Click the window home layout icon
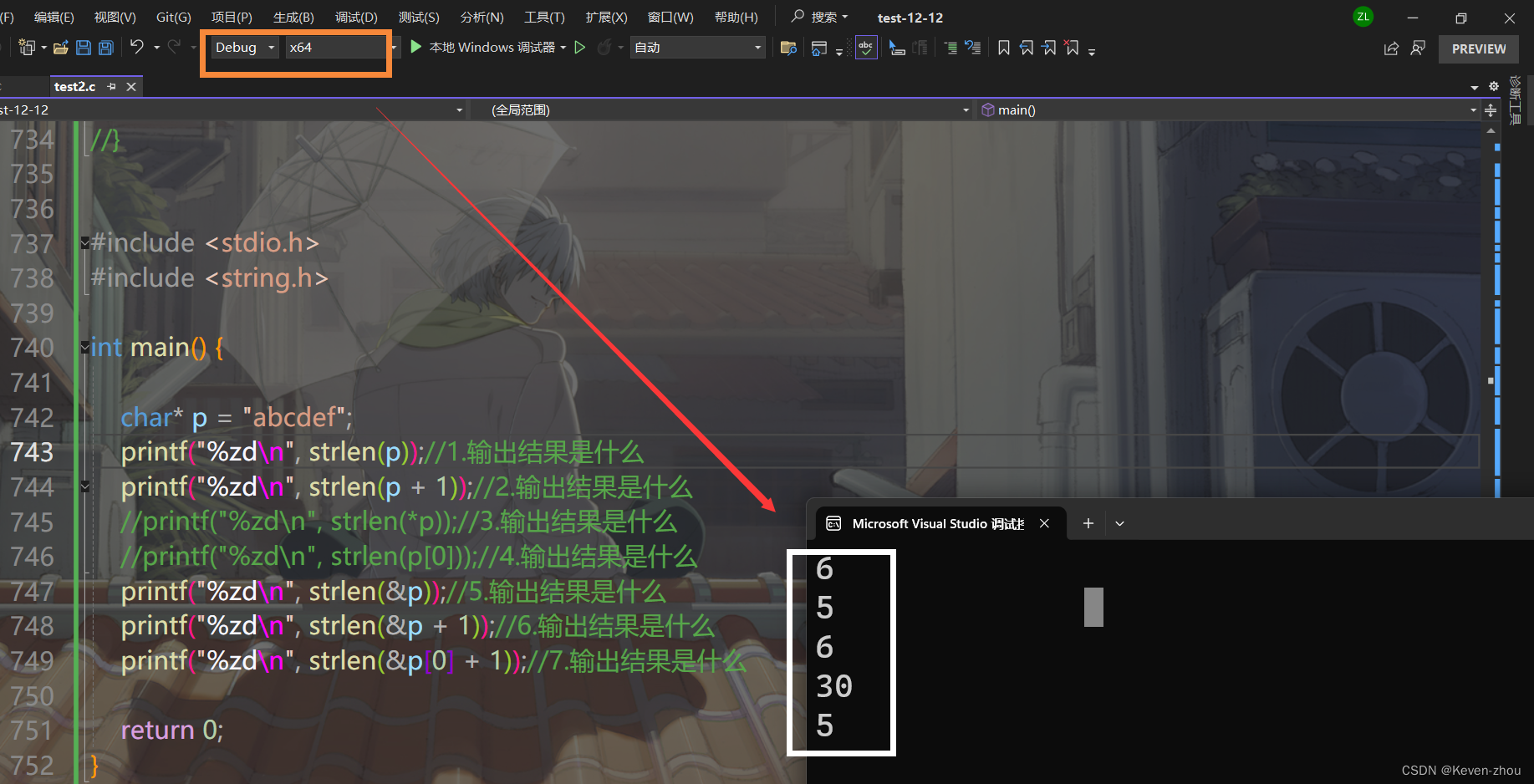 tap(819, 48)
